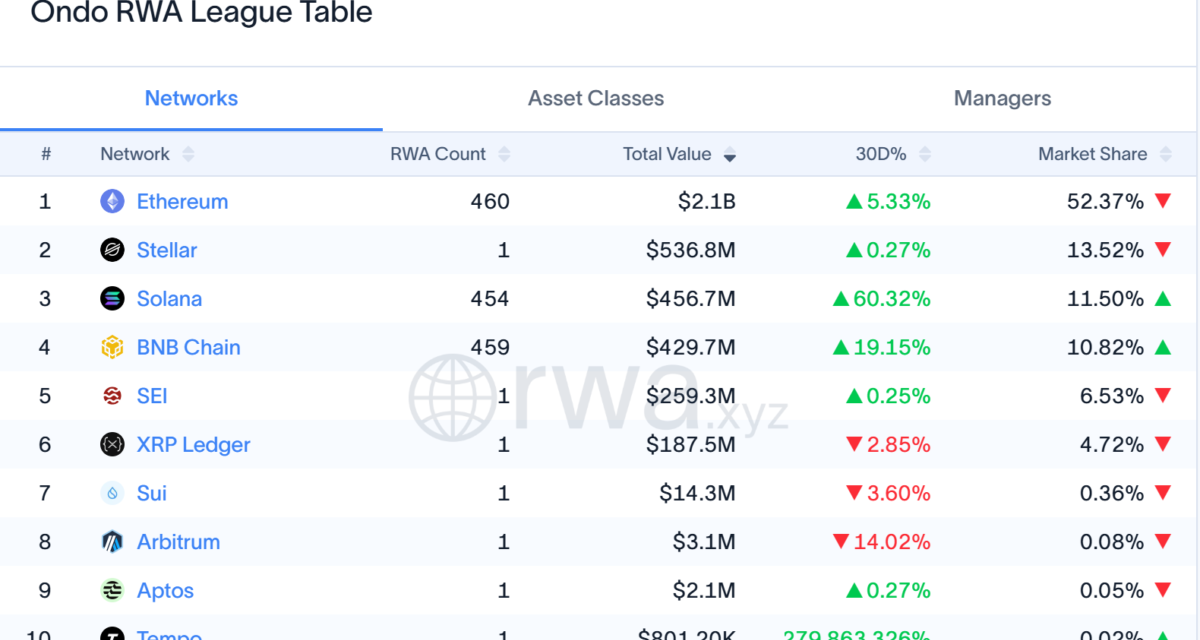
Task: Click XRP Ledger's 2.85% 30D change
Action: click(x=888, y=444)
